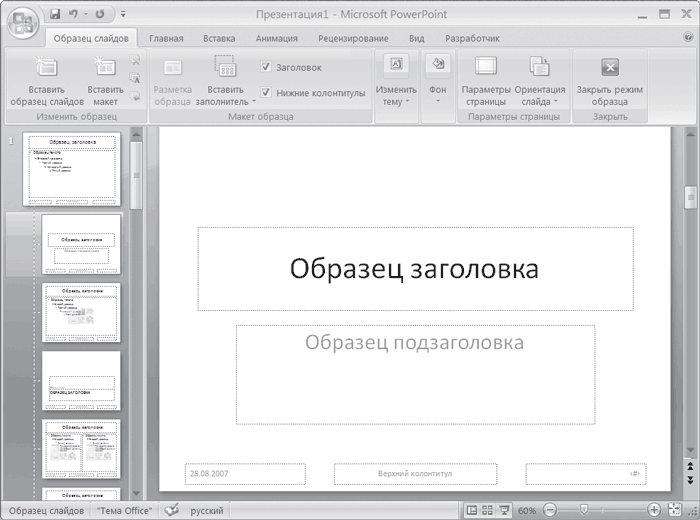The height and width of the screenshot is (520, 700).
Task: Switch to the Главная tab
Action: 166,38
